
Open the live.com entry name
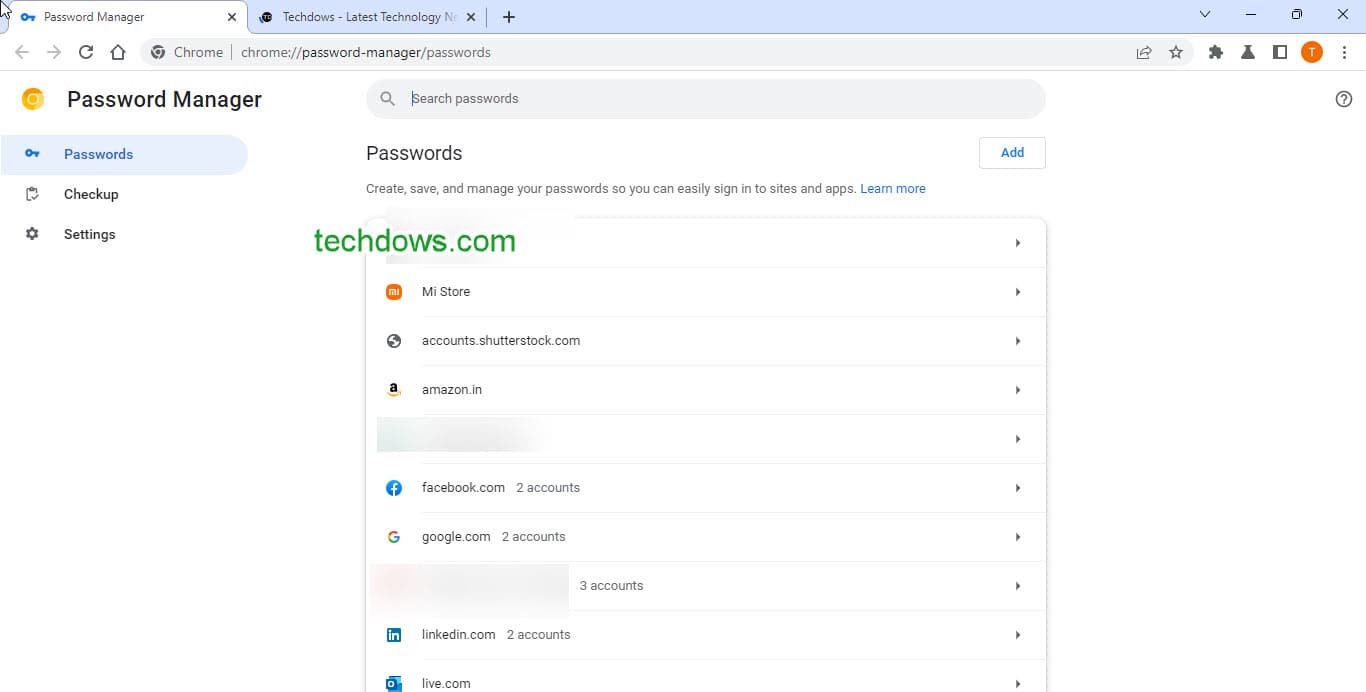pyautogui.click(x=446, y=684)
